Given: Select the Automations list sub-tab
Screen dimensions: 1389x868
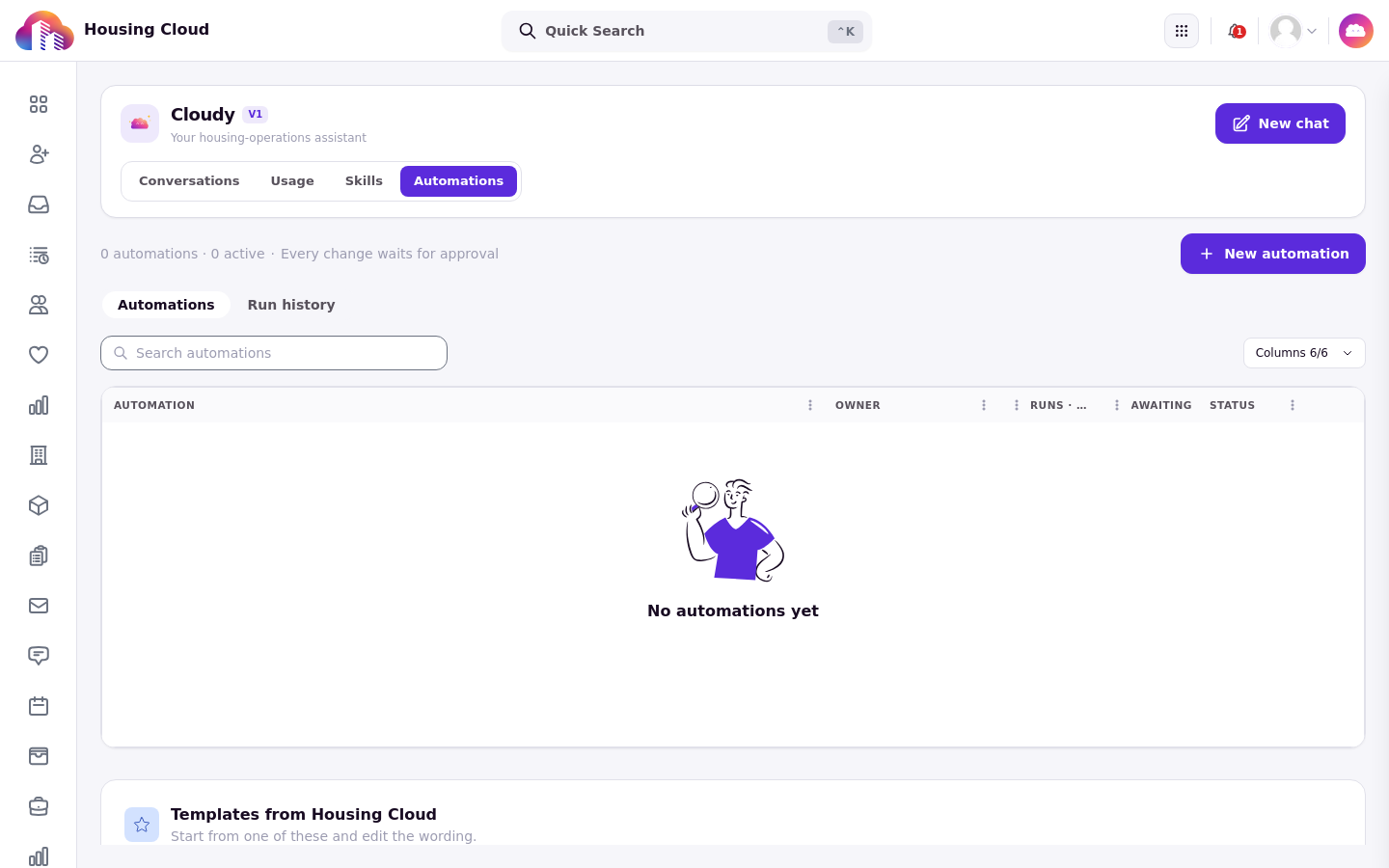Looking at the screenshot, I should coord(166,305).
